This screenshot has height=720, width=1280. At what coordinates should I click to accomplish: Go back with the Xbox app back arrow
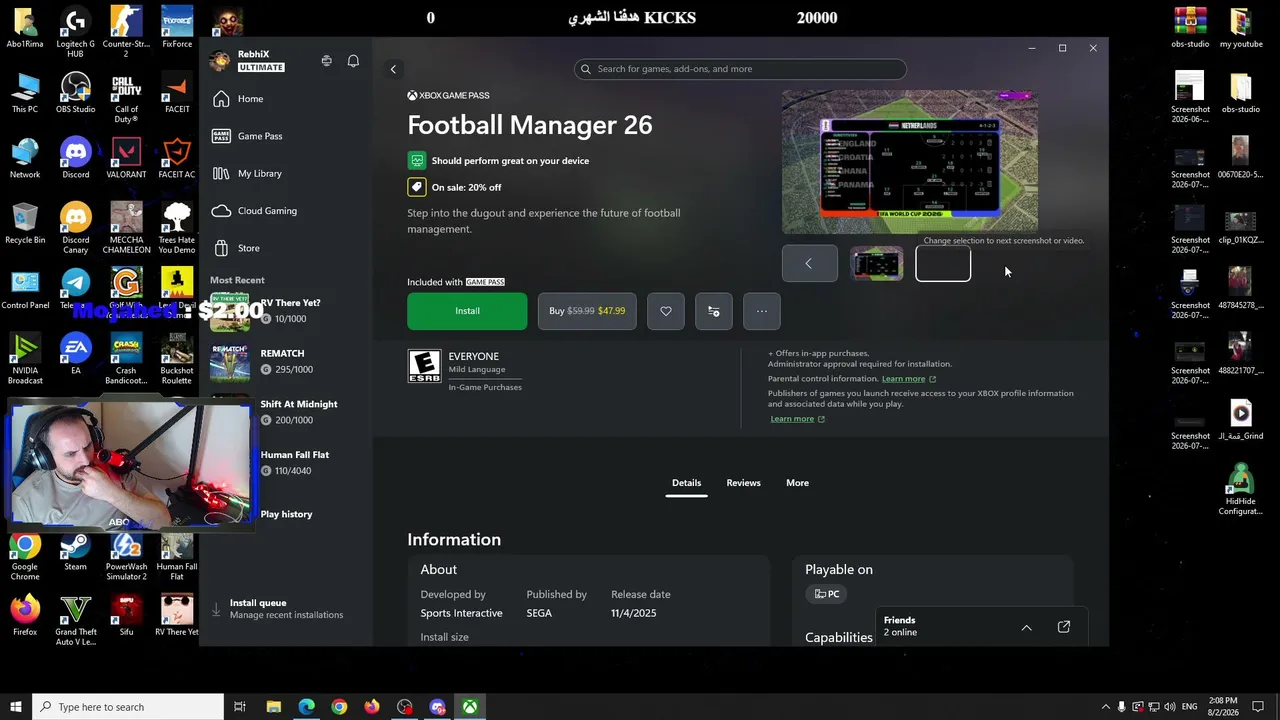tap(393, 69)
